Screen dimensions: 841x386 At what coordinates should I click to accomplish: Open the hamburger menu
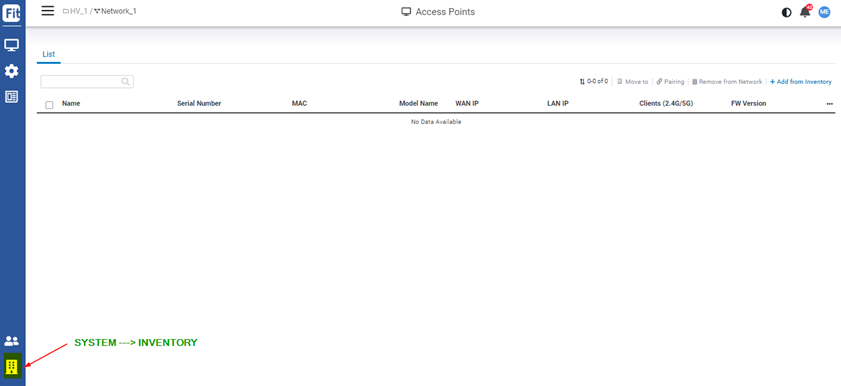tap(48, 11)
